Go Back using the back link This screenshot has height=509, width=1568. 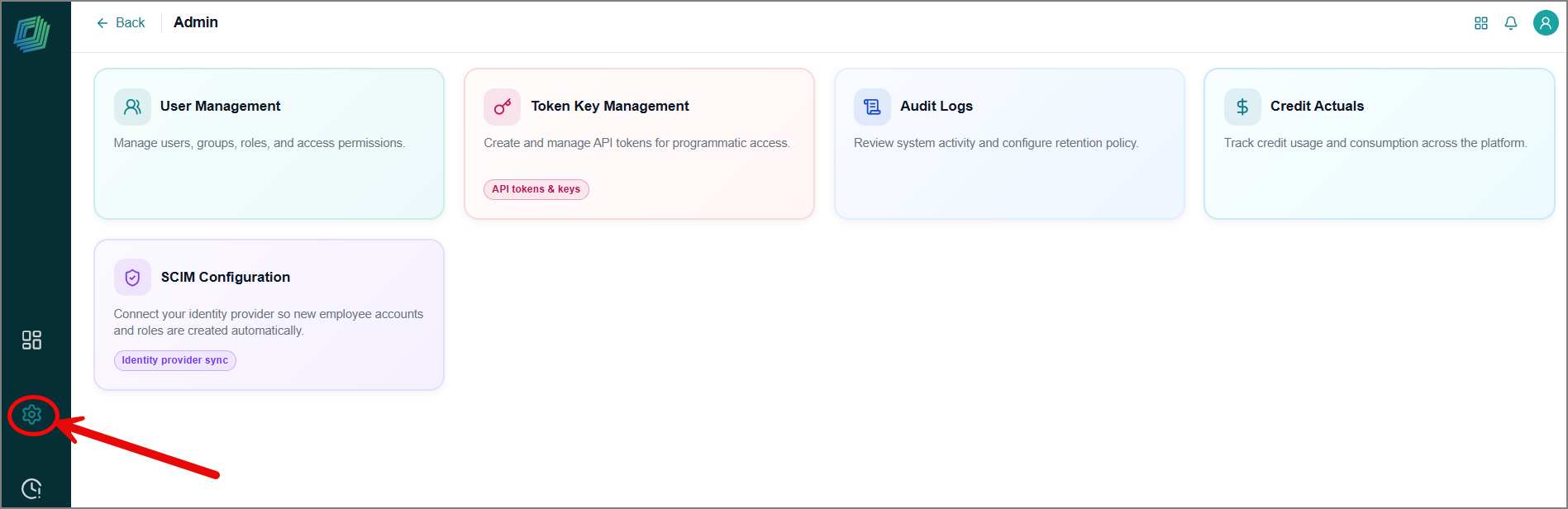[x=121, y=23]
